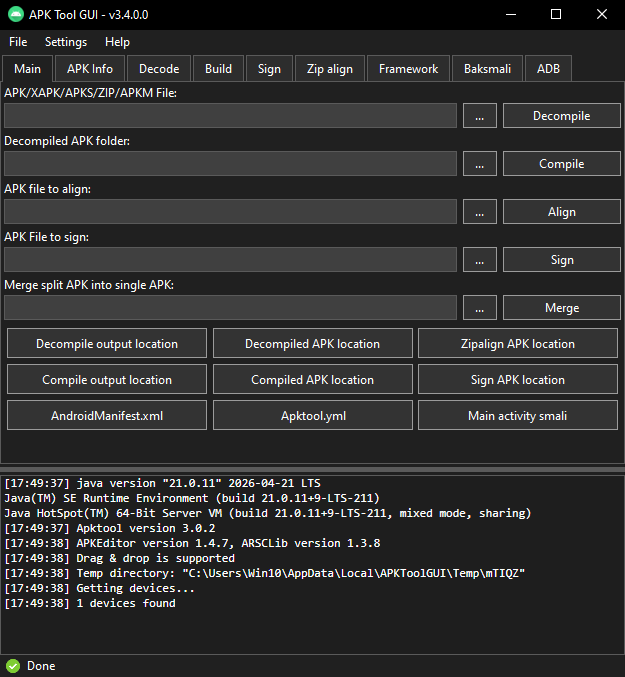Click the '1 devices found' log line
Screen dimensions: 625x677
pos(90,603)
